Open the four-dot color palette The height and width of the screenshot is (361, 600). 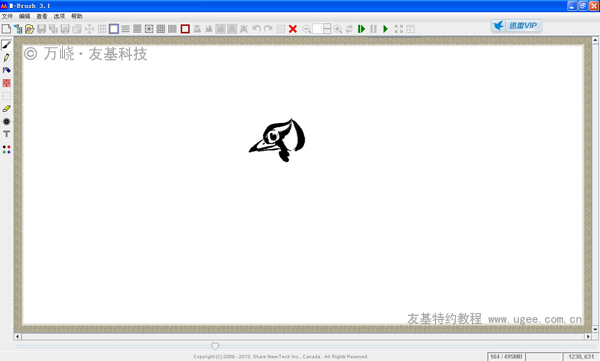pyautogui.click(x=7, y=149)
